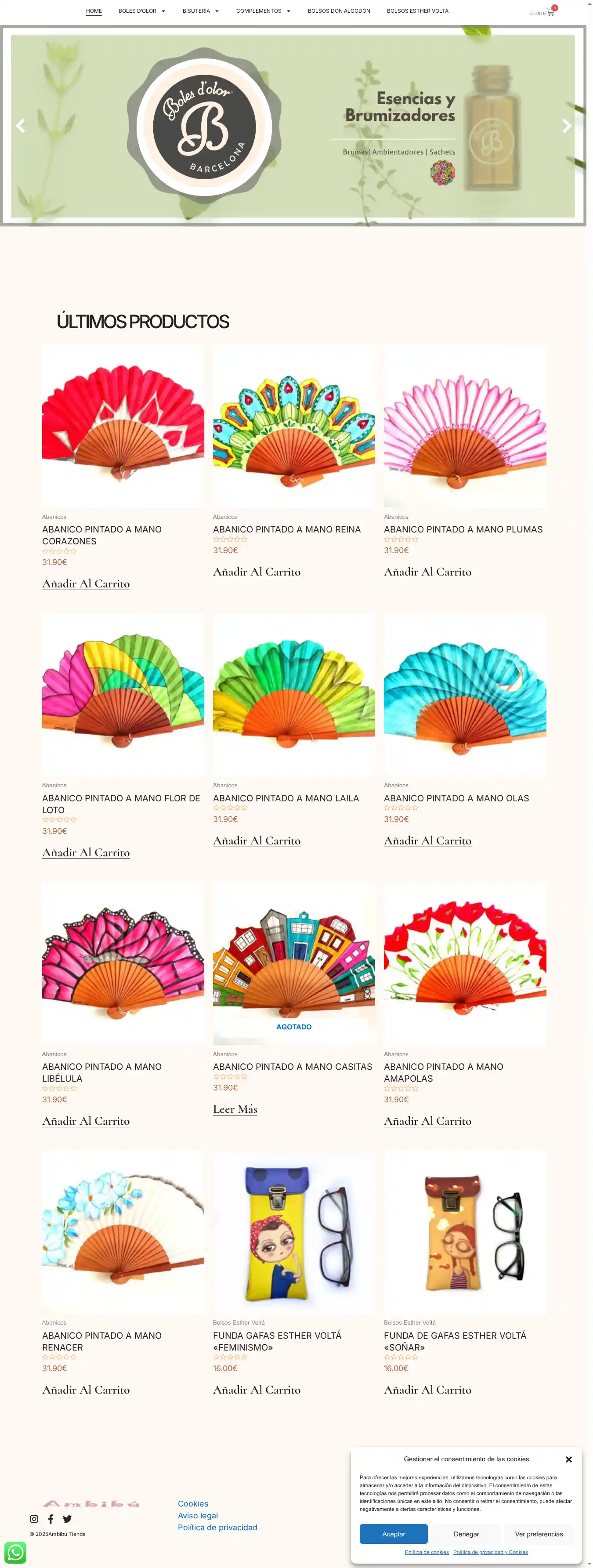Open the shopping cart icon
This screenshot has width=593, height=1568.
(x=550, y=12)
